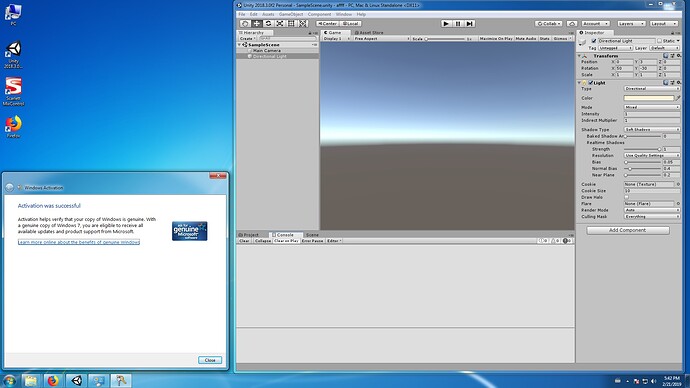Select the Hand tool in Unity toolbar
Screen dimensions: 690x388
245,23
